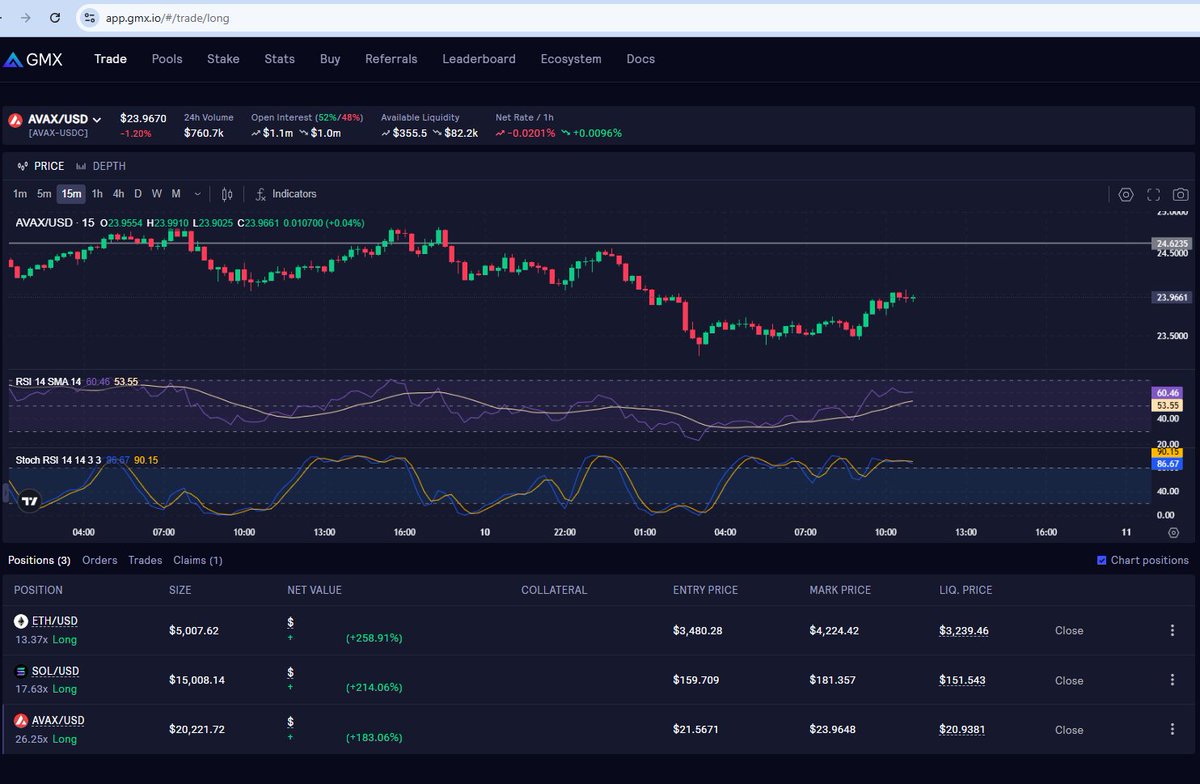
Task: Open the Ecosystem page
Action: click(x=571, y=59)
